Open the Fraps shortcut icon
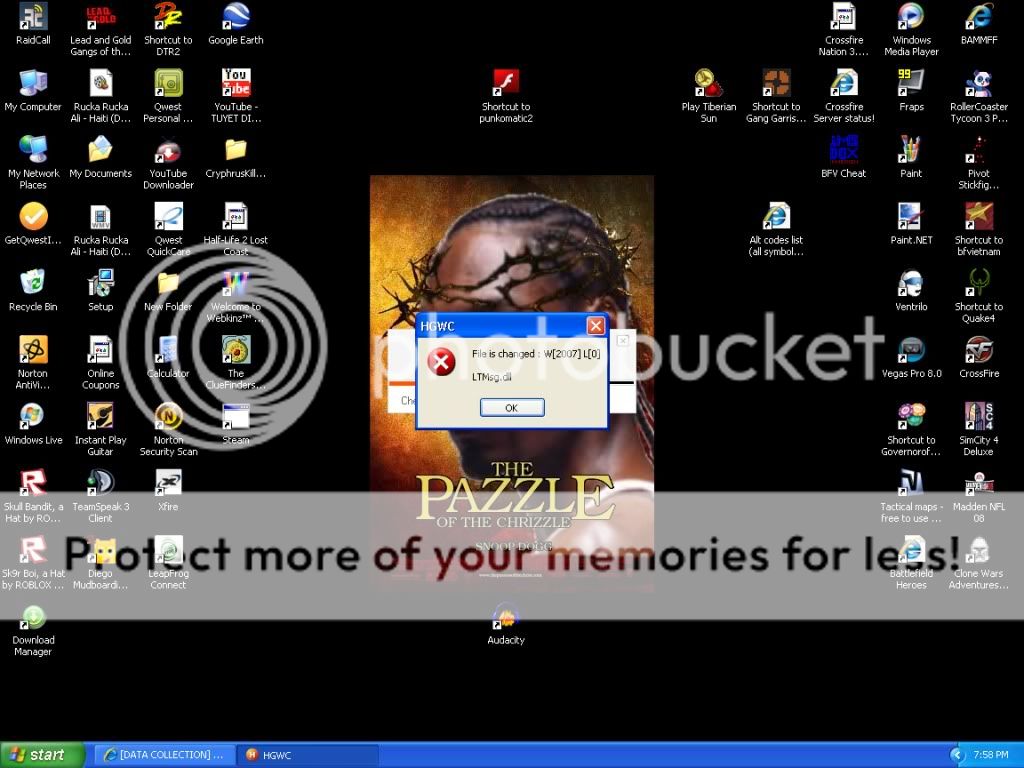 tap(911, 84)
